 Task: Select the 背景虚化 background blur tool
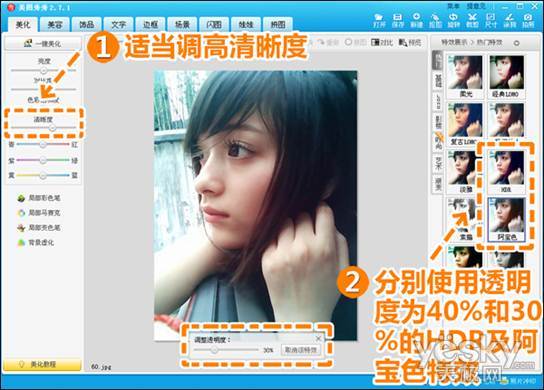click(x=36, y=243)
